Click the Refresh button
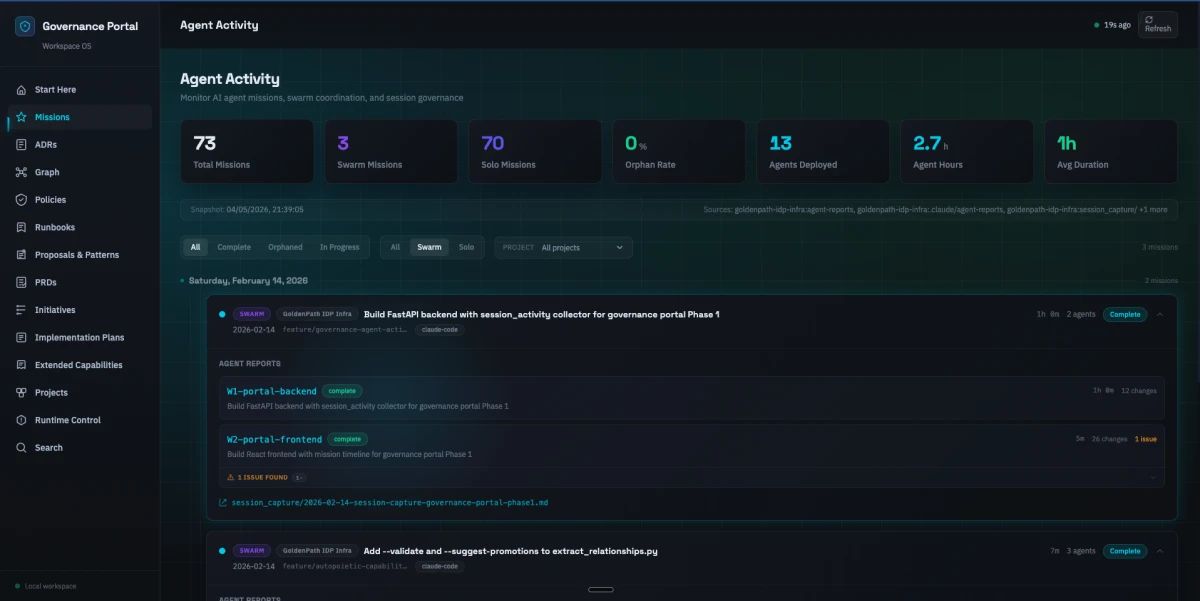This screenshot has height=601, width=1200. click(1157, 24)
